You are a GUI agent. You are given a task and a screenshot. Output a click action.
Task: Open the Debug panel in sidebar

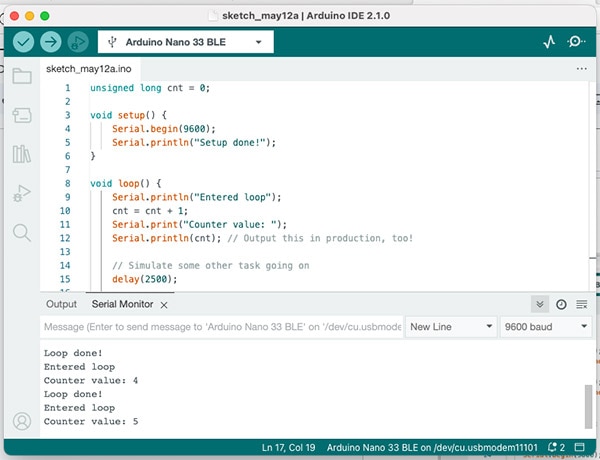[x=21, y=193]
